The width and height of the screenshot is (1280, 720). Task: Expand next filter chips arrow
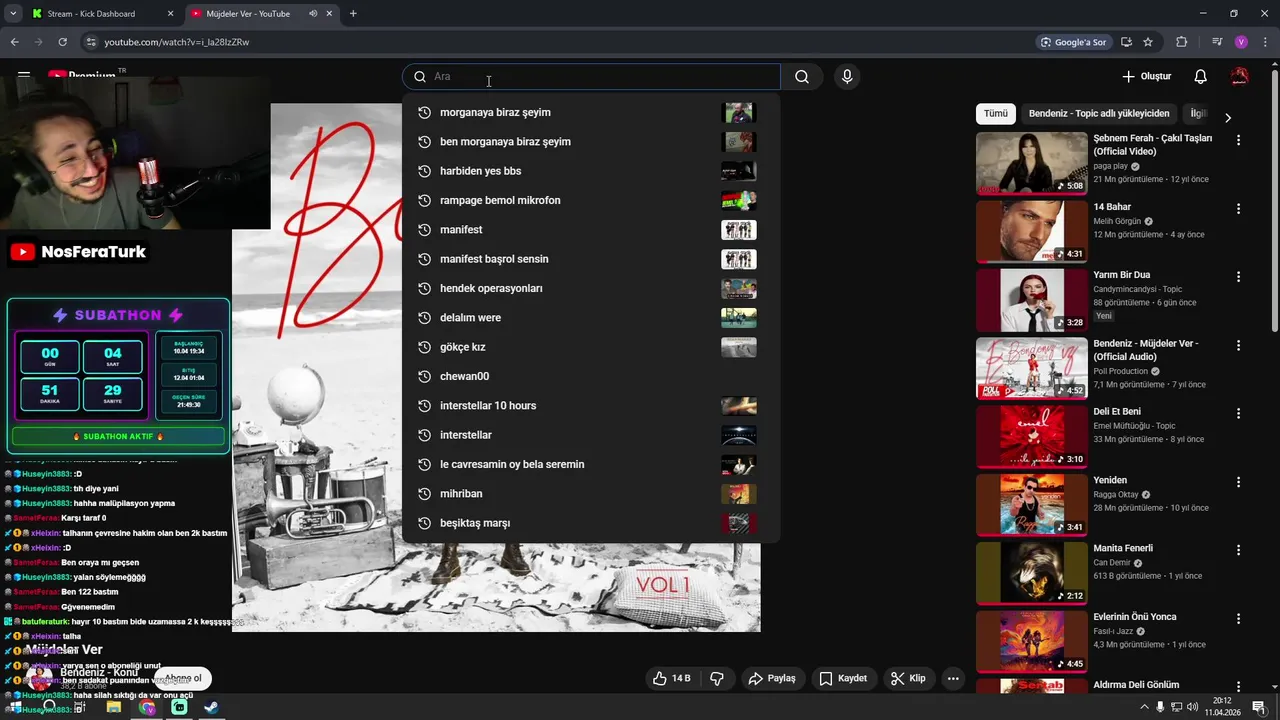click(1228, 117)
